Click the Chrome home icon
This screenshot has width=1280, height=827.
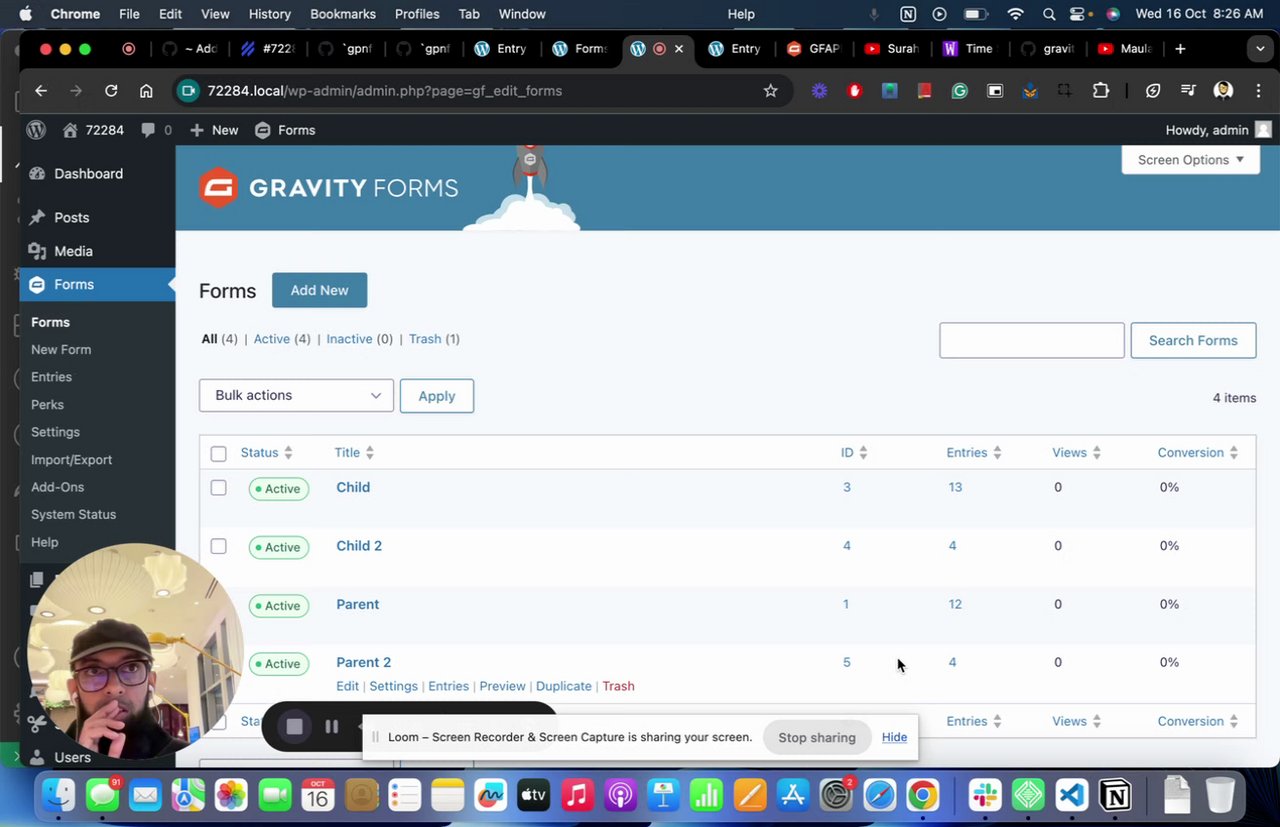[x=146, y=91]
